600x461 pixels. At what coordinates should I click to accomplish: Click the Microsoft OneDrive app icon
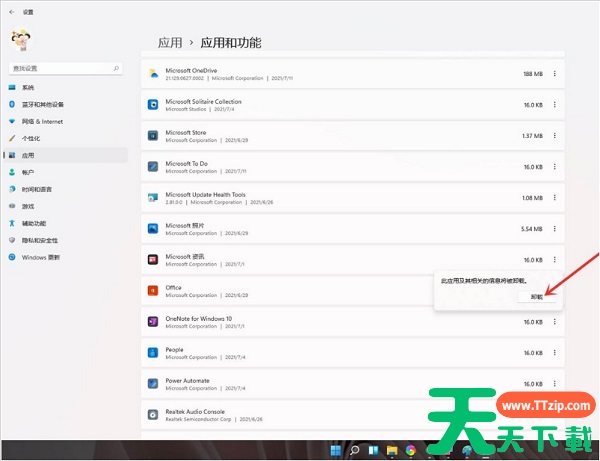(153, 73)
